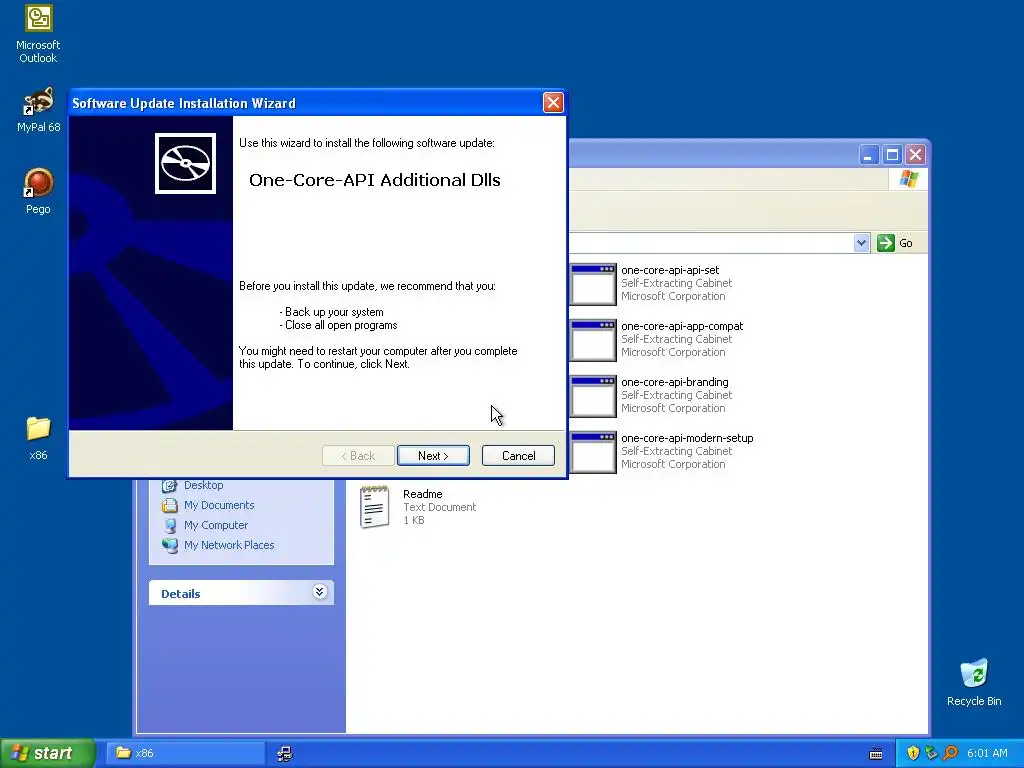Open the Desktop link in Other Places
1024x768 pixels.
[204, 485]
